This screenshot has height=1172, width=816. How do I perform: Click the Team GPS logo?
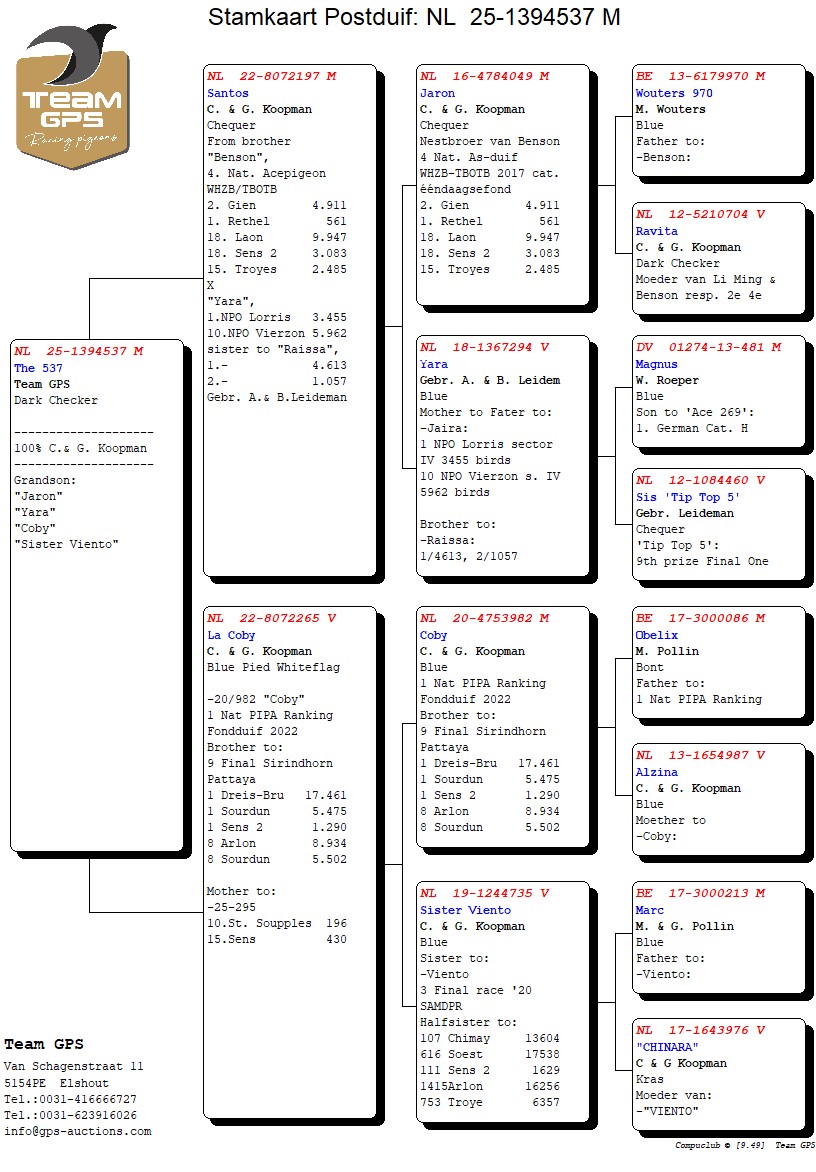click(72, 100)
